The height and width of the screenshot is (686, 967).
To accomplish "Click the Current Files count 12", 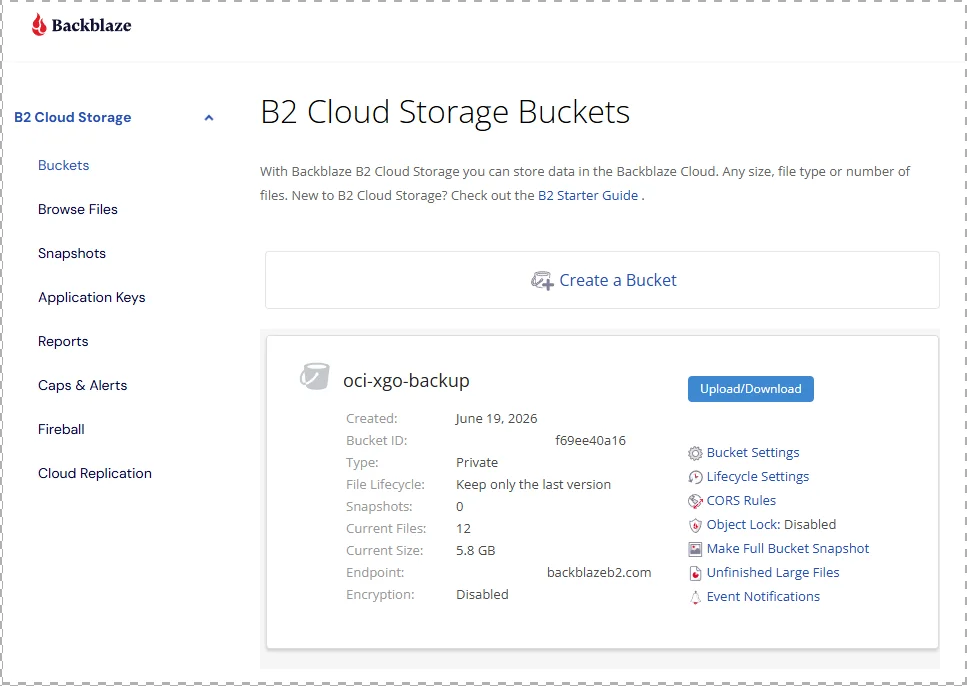I will [463, 529].
